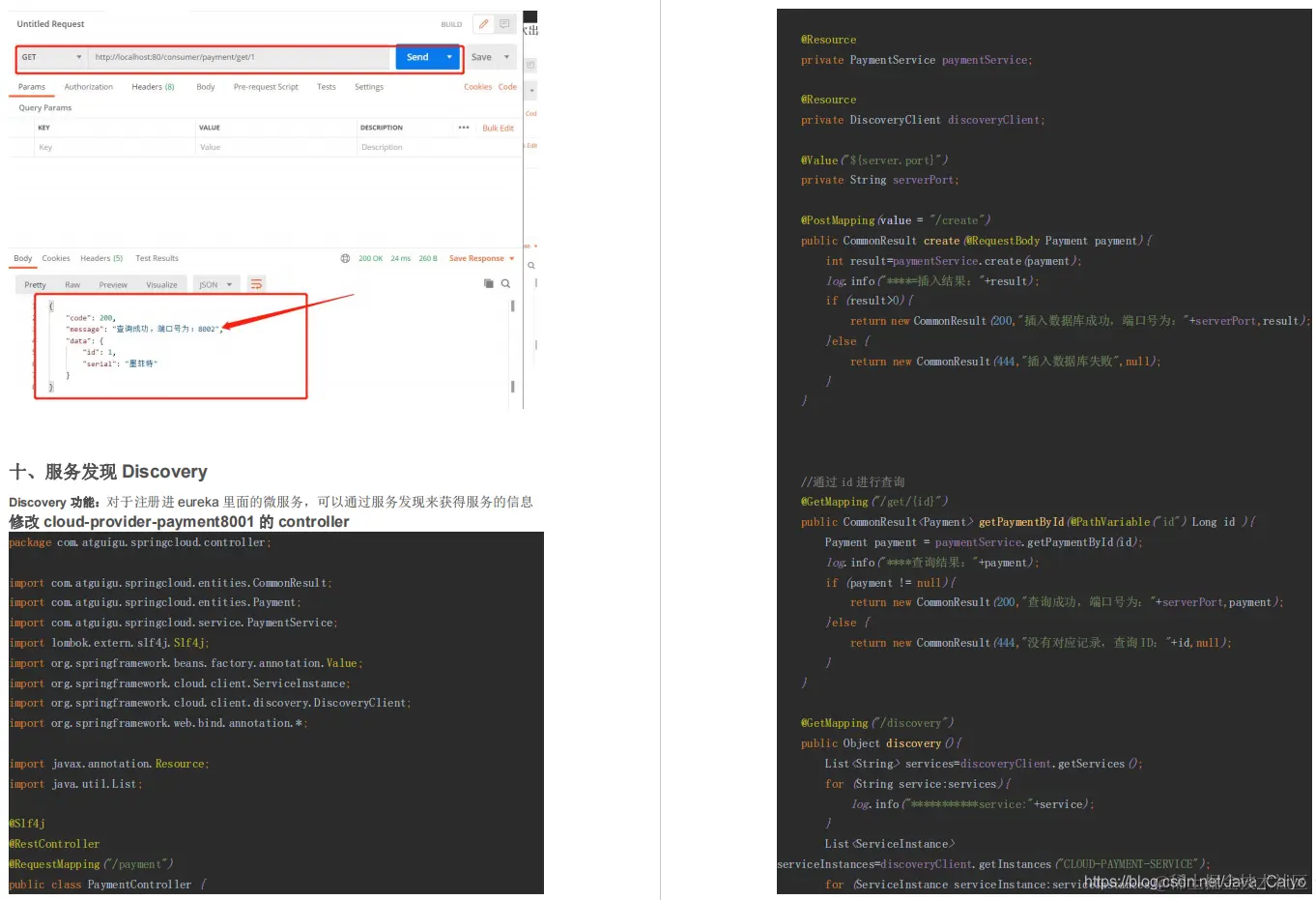Click the Key parameter input cell
The width and height of the screenshot is (1316, 900).
coord(114,147)
